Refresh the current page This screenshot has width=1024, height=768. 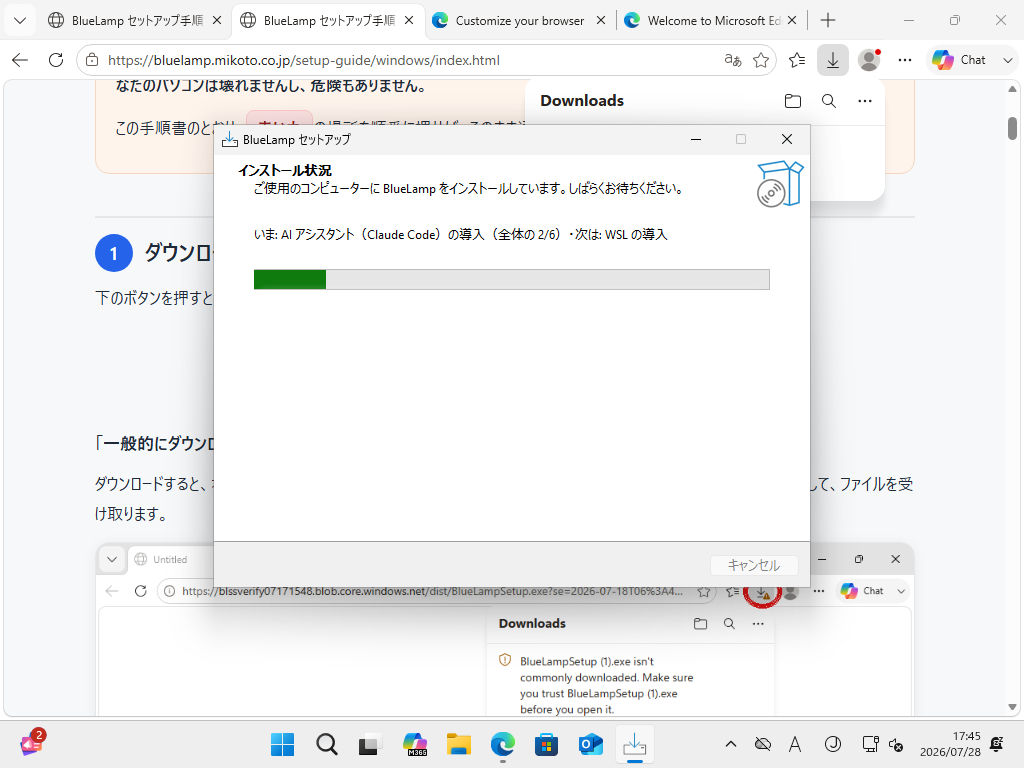[x=56, y=60]
